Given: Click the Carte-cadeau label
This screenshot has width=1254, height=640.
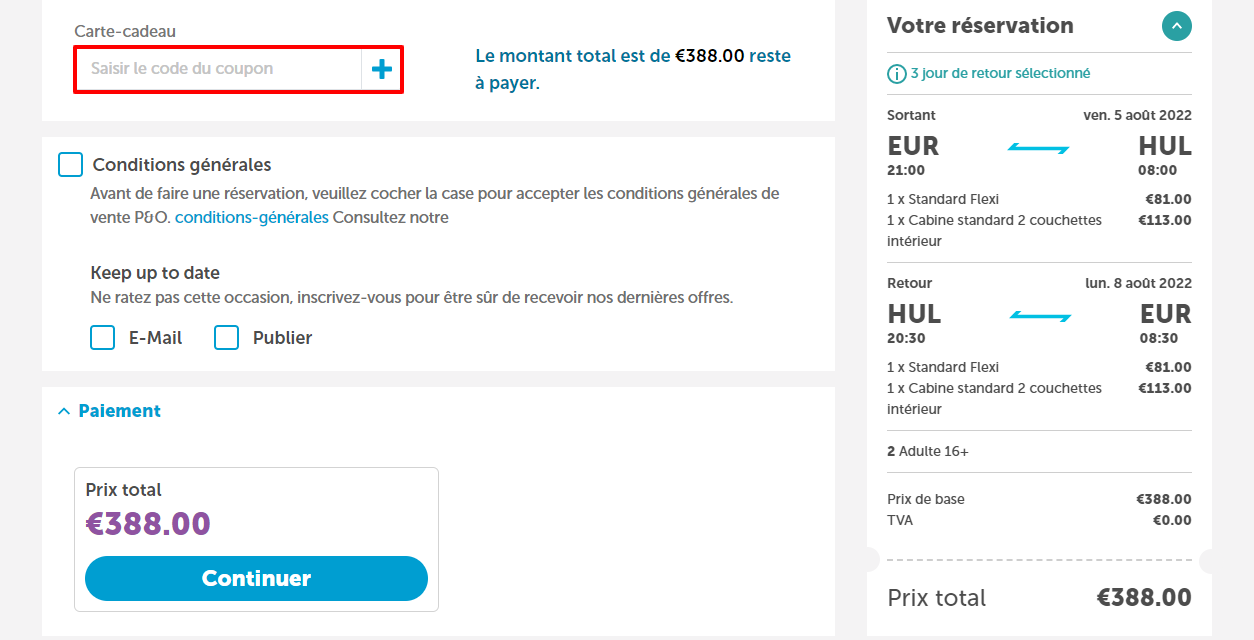Looking at the screenshot, I should click(x=125, y=32).
